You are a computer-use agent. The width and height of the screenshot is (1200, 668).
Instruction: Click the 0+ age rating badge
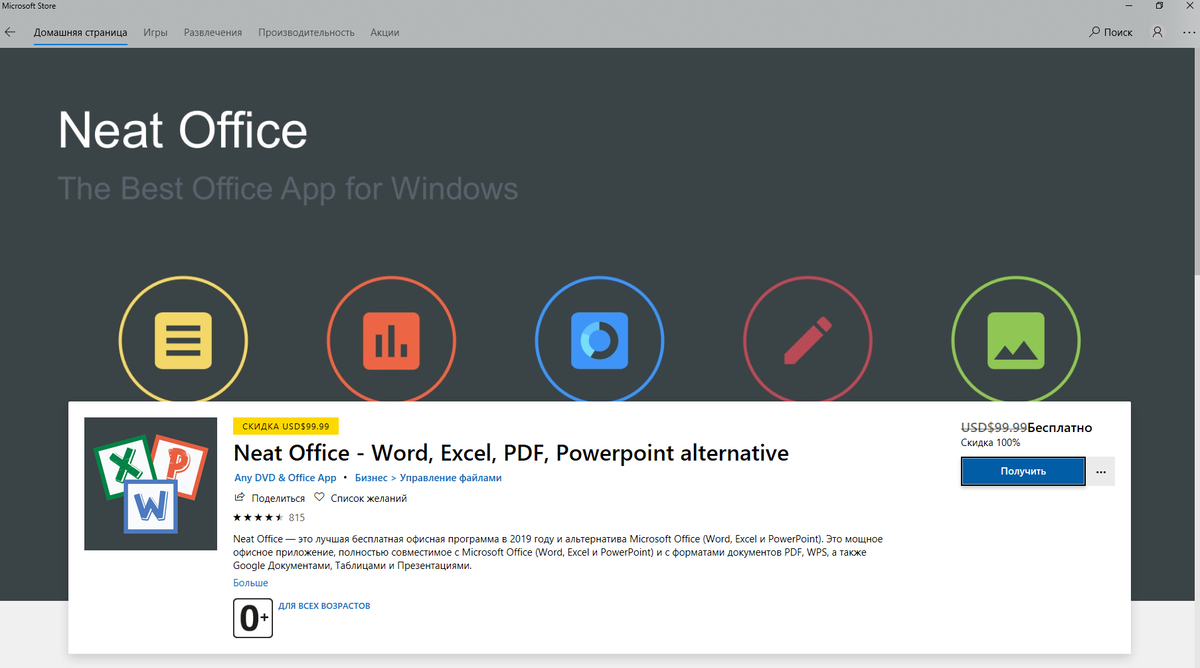pyautogui.click(x=252, y=618)
